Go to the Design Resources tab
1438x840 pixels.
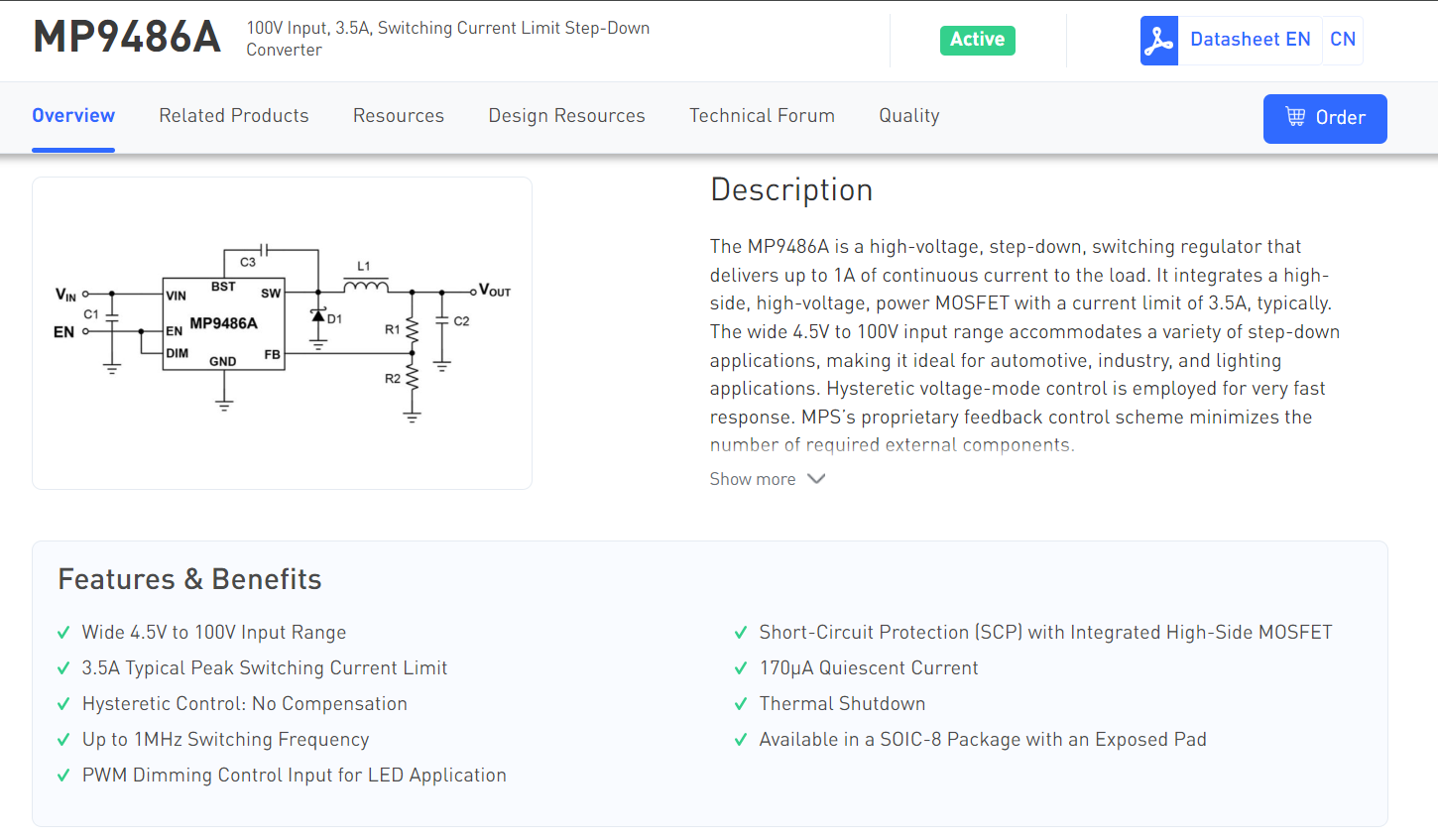pos(566,116)
